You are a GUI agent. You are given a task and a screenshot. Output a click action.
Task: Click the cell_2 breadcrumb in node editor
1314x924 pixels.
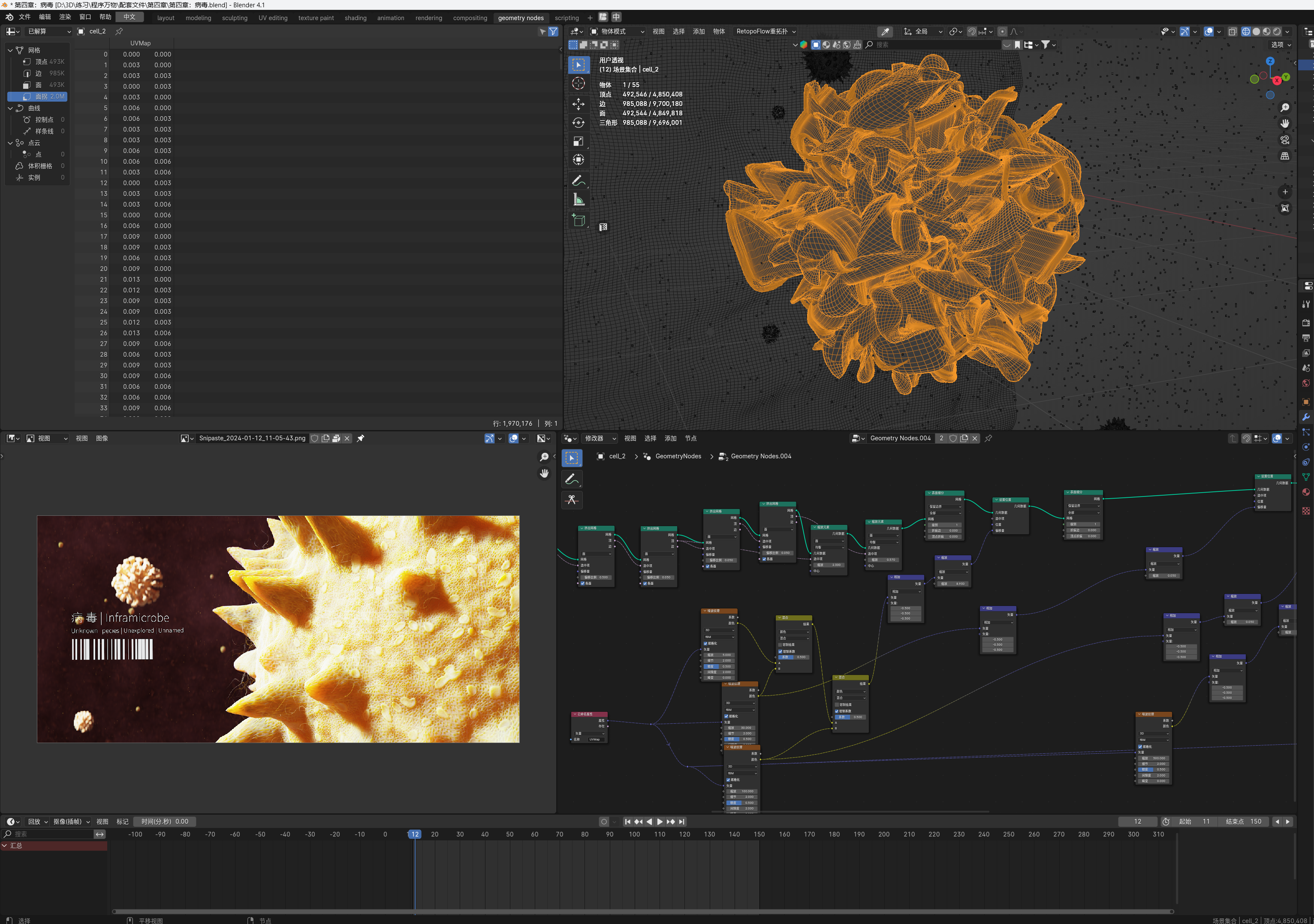coord(617,456)
